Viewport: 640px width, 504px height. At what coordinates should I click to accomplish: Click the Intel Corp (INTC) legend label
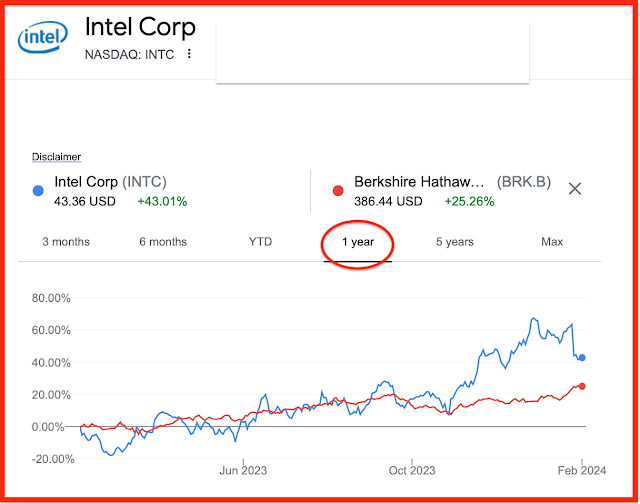tap(110, 182)
